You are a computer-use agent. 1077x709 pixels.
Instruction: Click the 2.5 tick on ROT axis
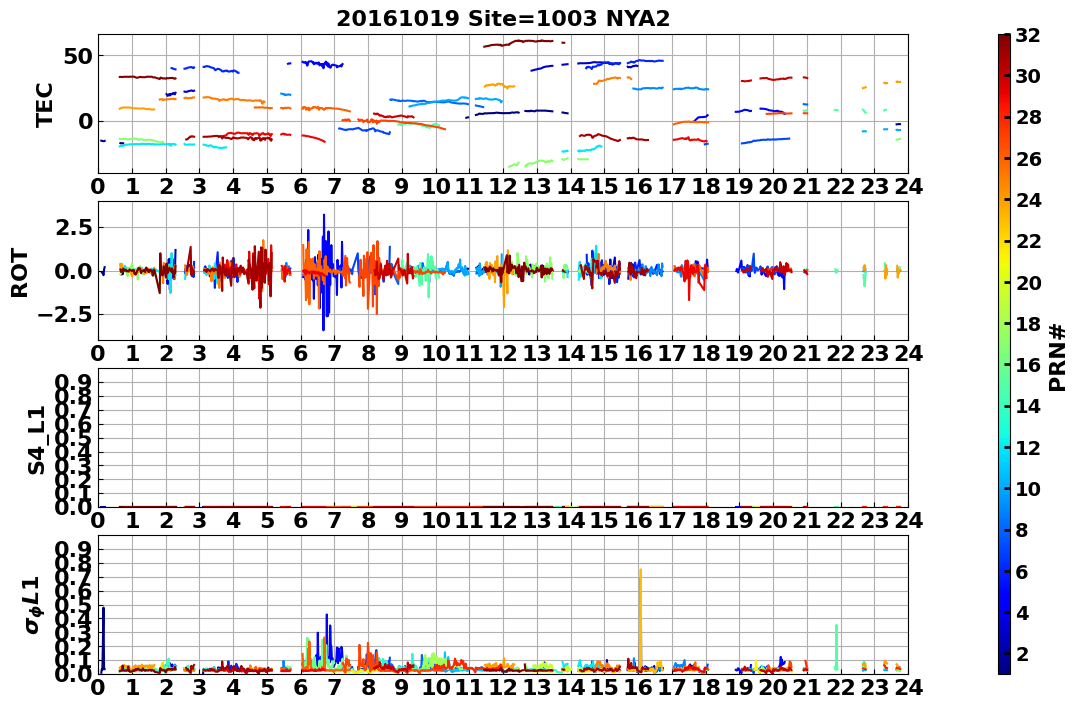click(74, 227)
